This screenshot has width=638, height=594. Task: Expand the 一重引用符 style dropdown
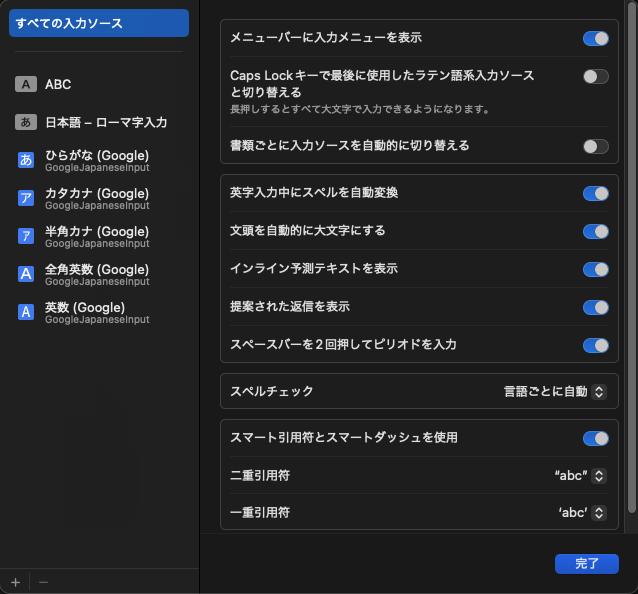click(x=582, y=513)
